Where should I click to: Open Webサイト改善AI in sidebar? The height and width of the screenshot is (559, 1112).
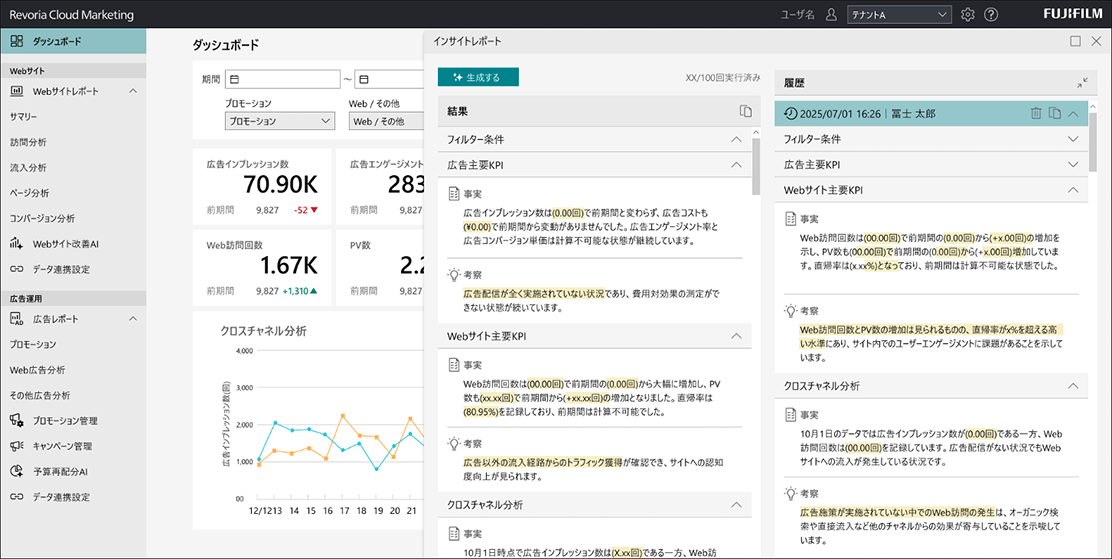tap(79, 243)
